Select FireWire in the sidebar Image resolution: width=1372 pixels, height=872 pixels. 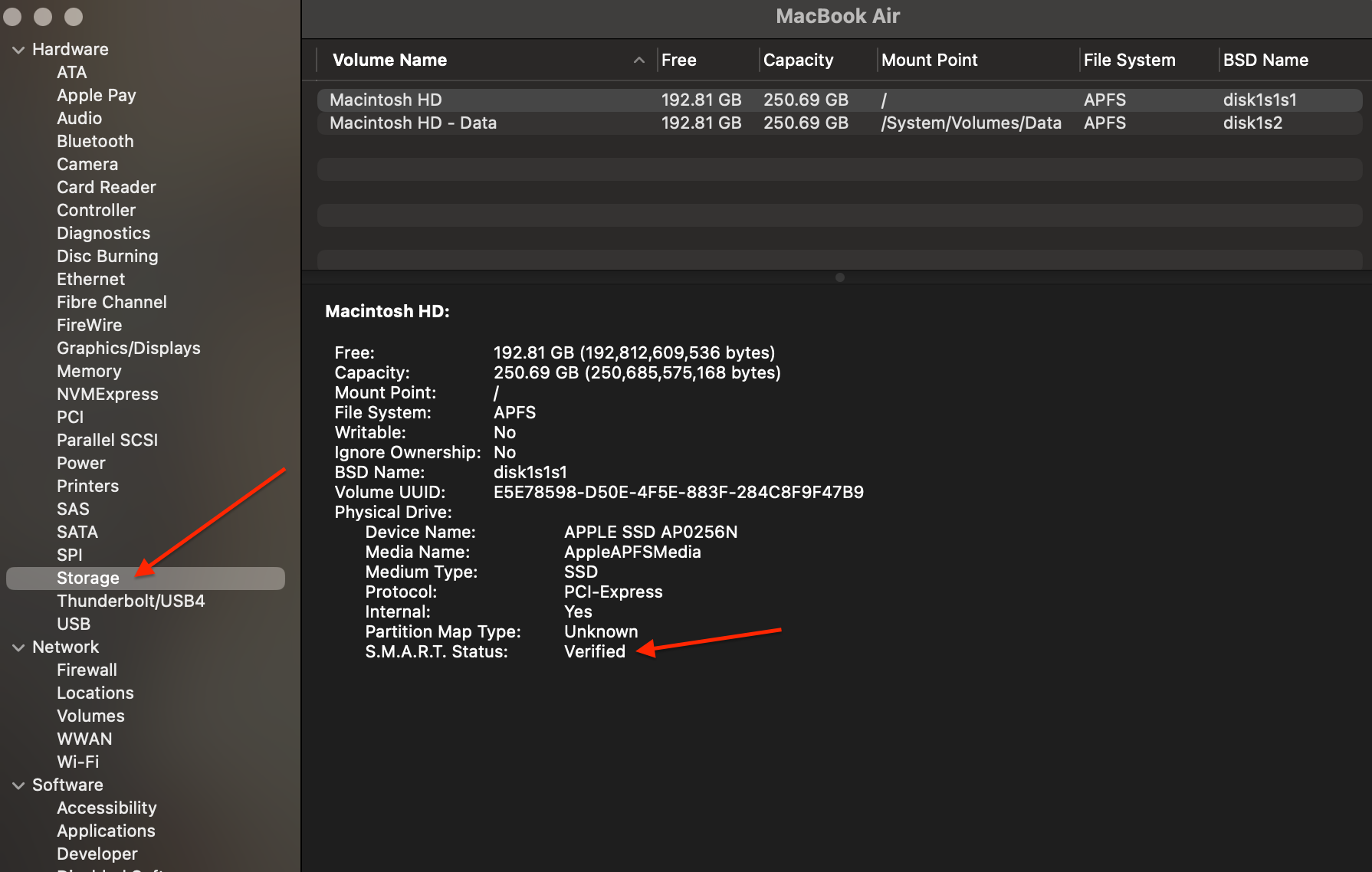(x=89, y=325)
